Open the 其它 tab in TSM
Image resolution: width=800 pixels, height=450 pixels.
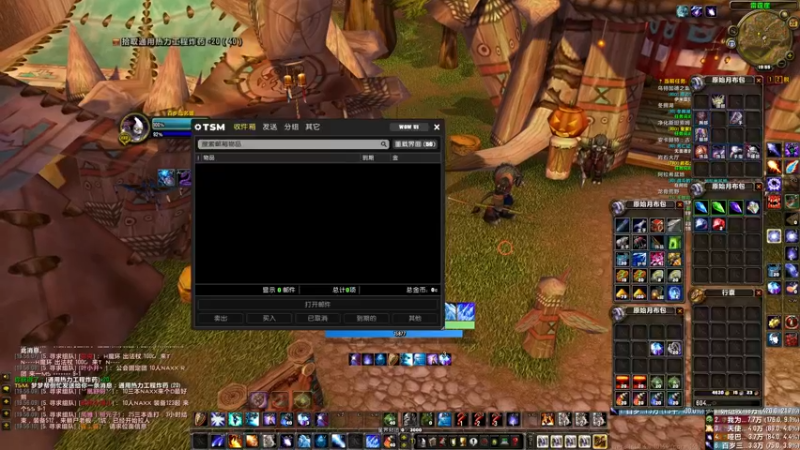(313, 127)
